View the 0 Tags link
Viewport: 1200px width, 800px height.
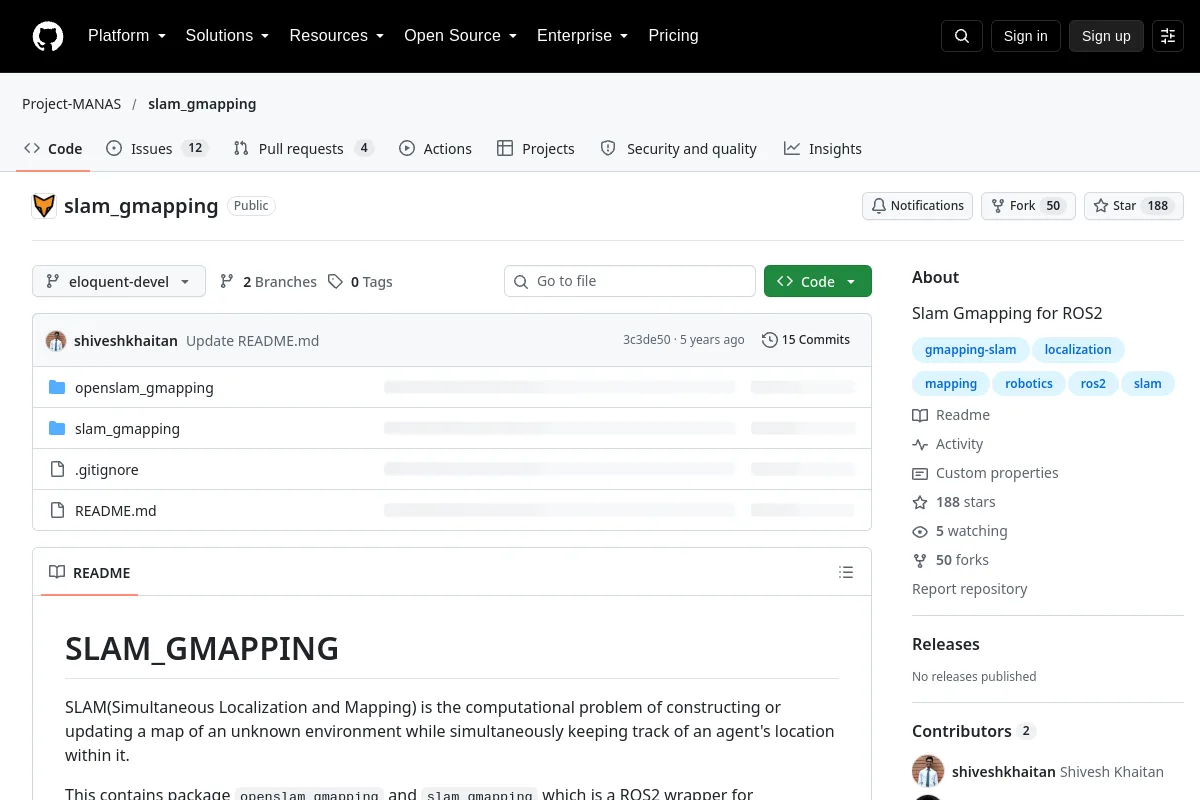(360, 282)
